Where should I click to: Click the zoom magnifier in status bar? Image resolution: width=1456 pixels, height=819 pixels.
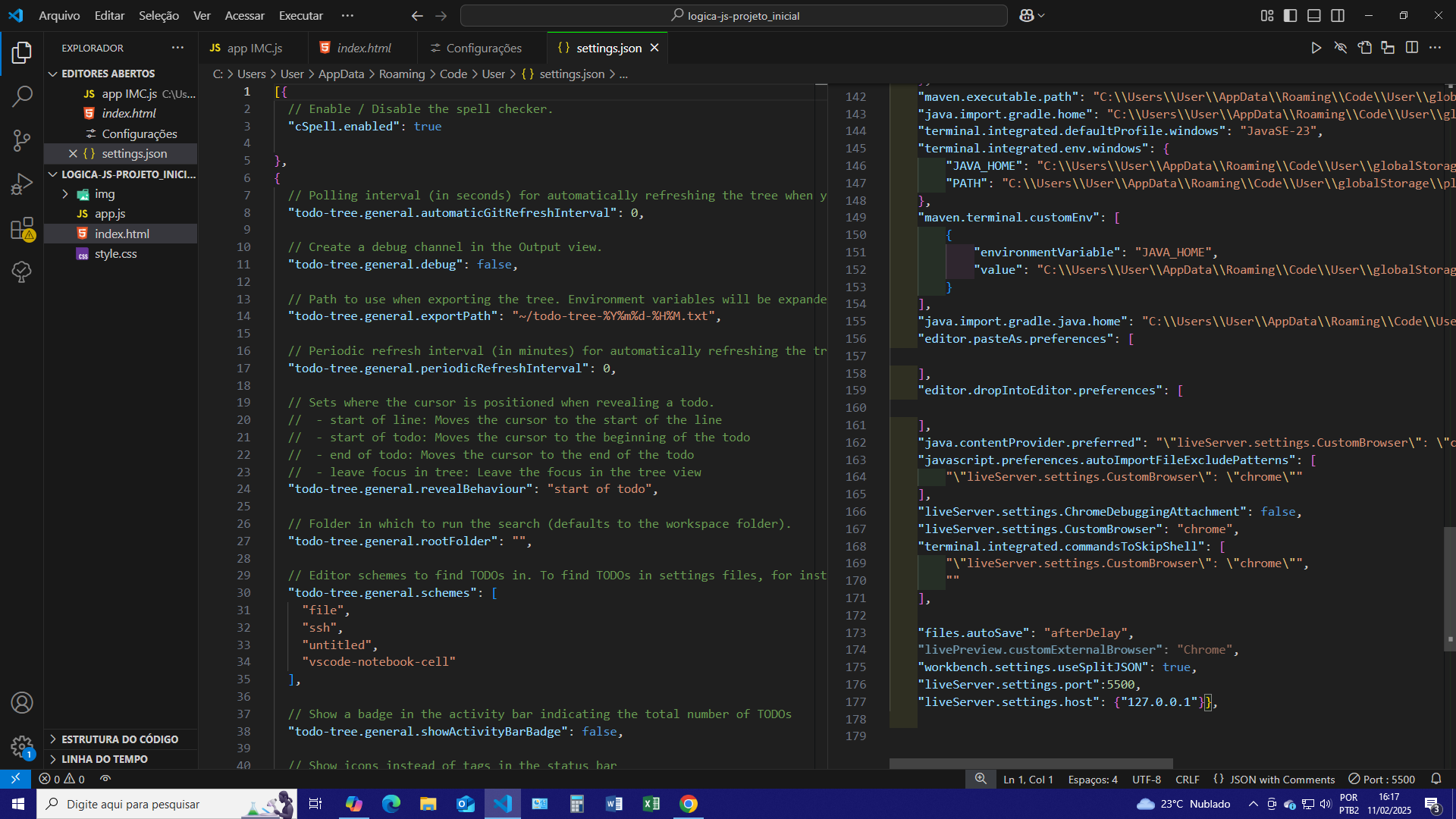point(981,779)
